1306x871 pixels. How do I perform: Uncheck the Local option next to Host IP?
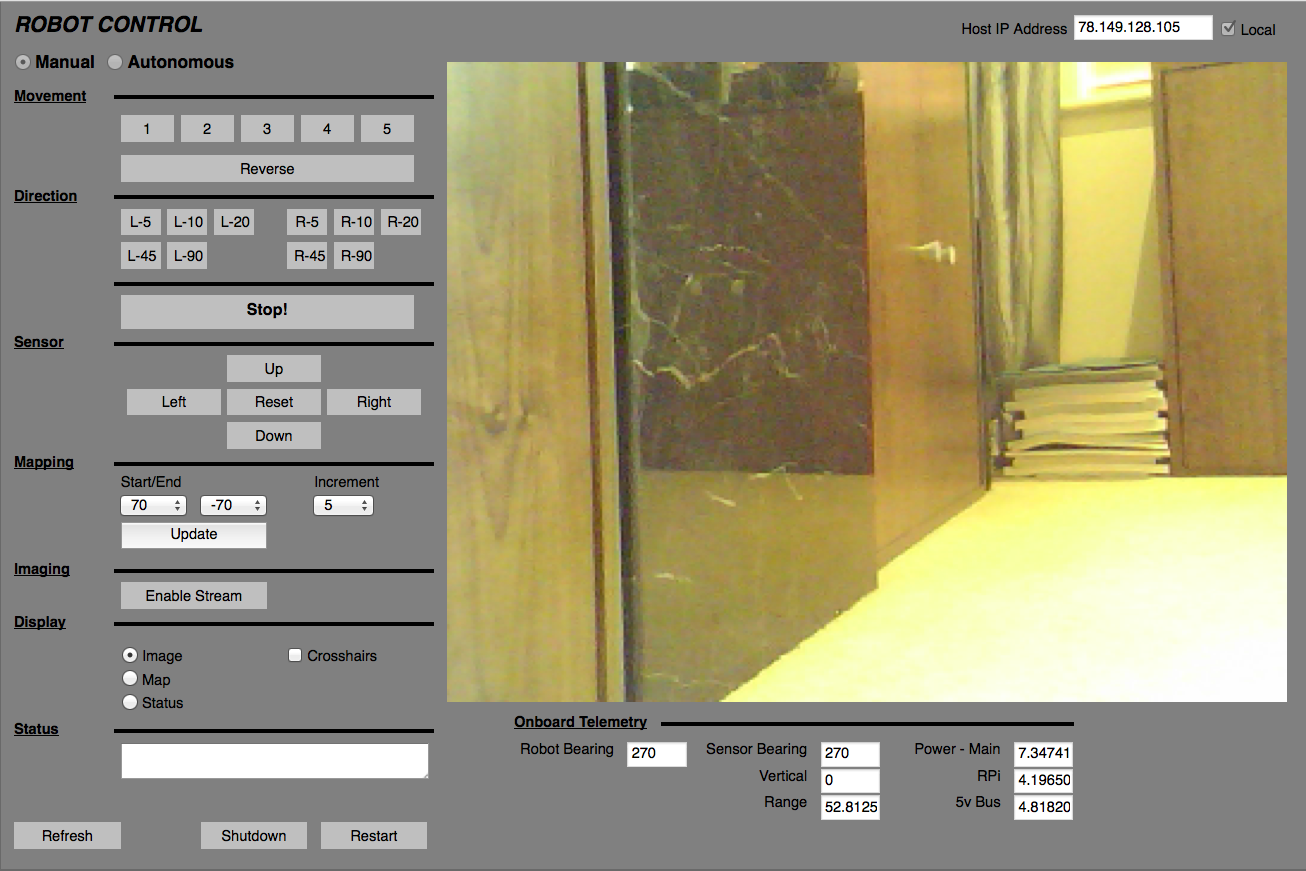[1229, 28]
